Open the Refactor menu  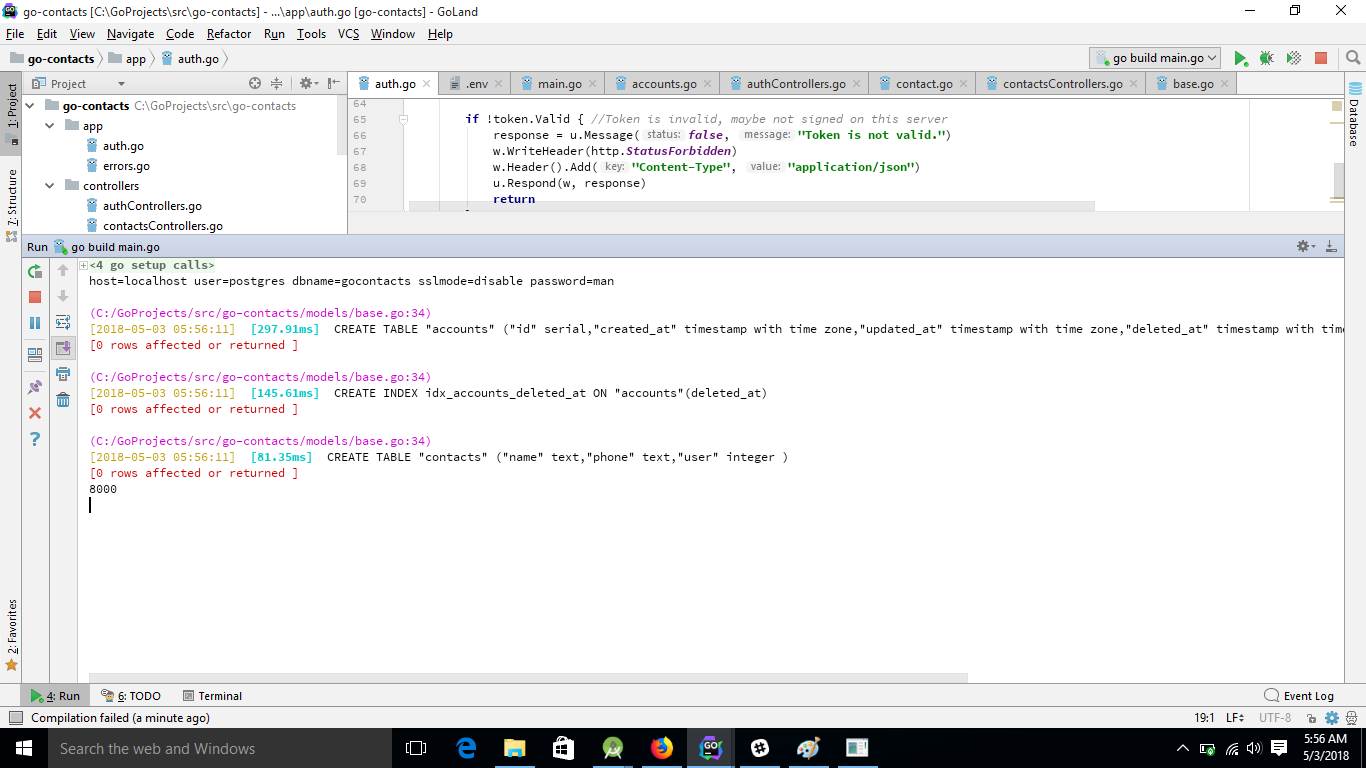click(229, 34)
